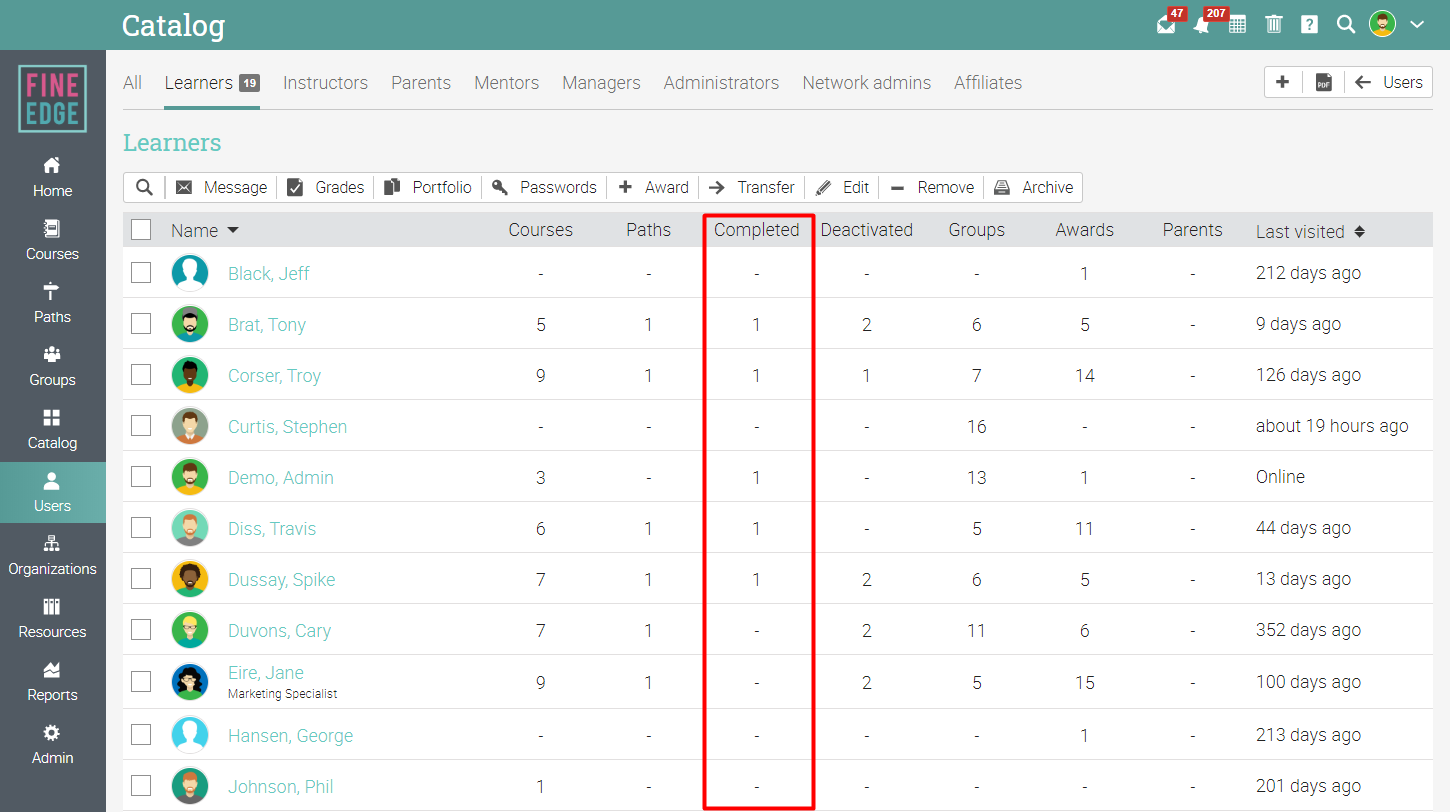Click the Courses column header
The width and height of the screenshot is (1450, 812).
pos(541,230)
